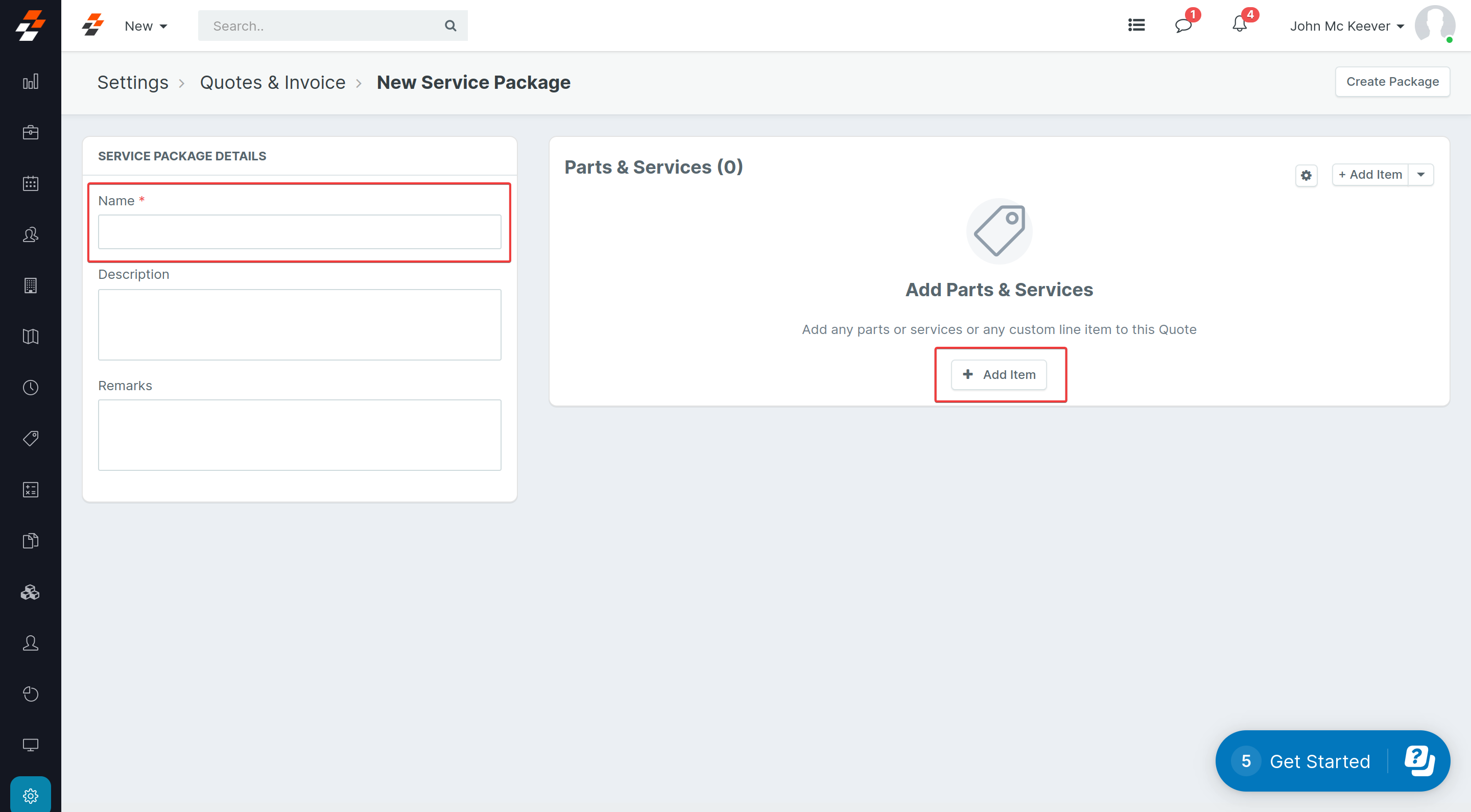The width and height of the screenshot is (1471, 812).
Task: Open the clock time-tracking sidebar icon
Action: [x=30, y=388]
